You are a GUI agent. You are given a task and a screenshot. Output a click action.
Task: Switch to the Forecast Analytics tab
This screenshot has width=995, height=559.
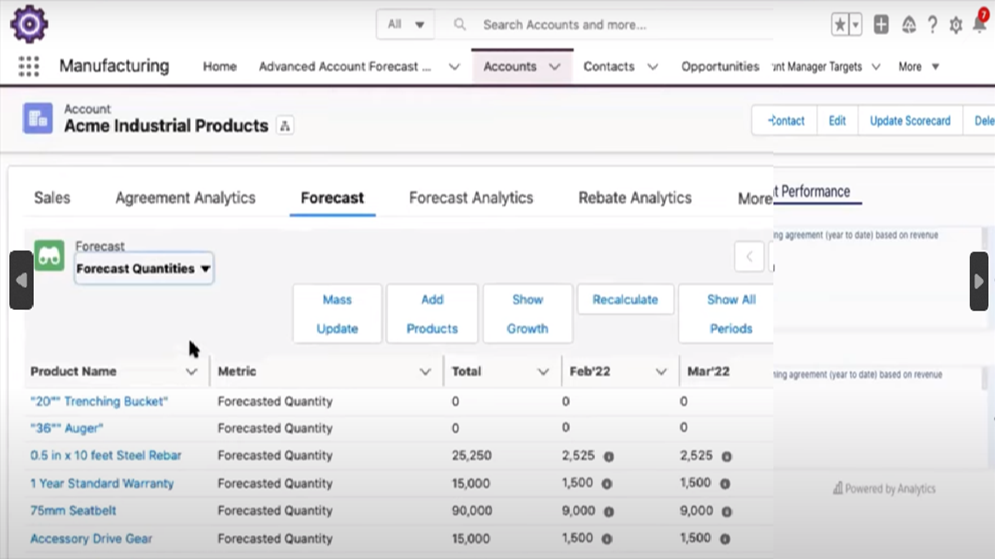click(471, 198)
